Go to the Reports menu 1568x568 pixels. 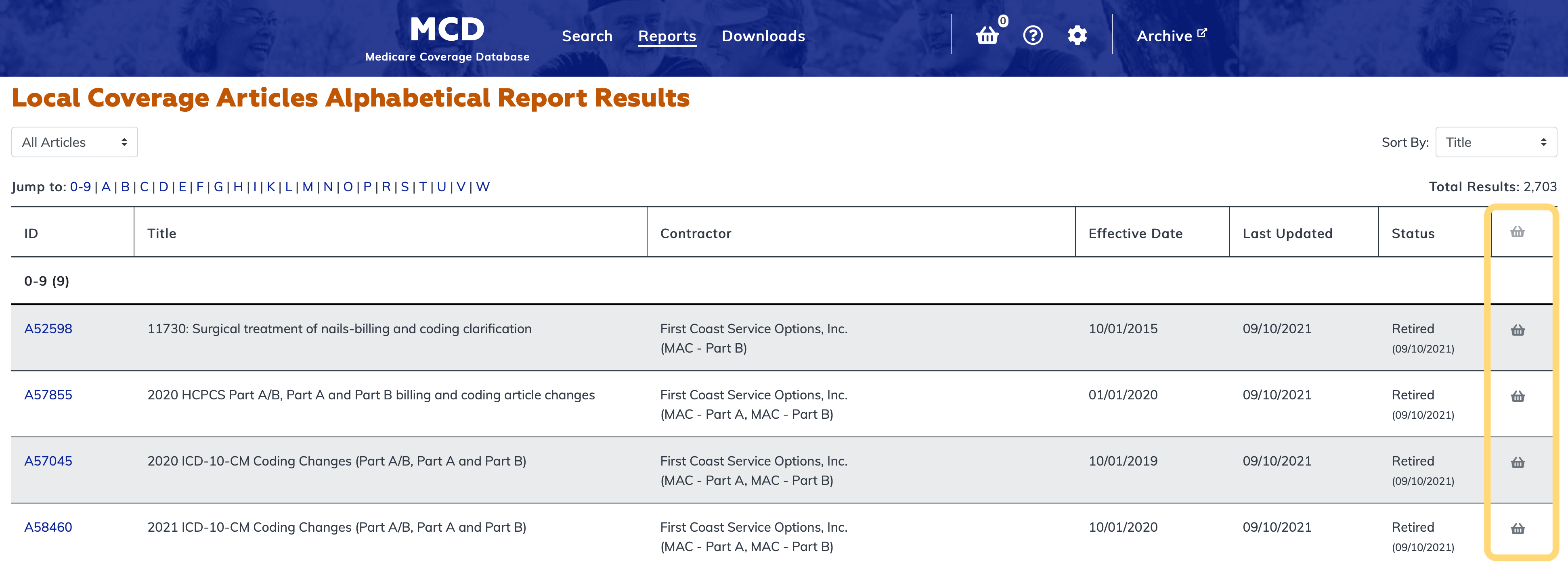coord(667,36)
